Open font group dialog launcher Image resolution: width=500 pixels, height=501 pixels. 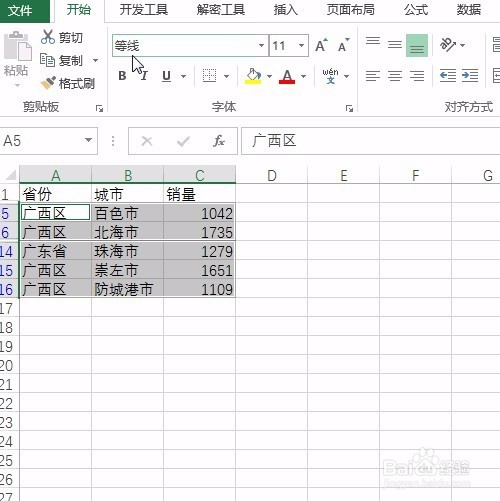point(349,108)
